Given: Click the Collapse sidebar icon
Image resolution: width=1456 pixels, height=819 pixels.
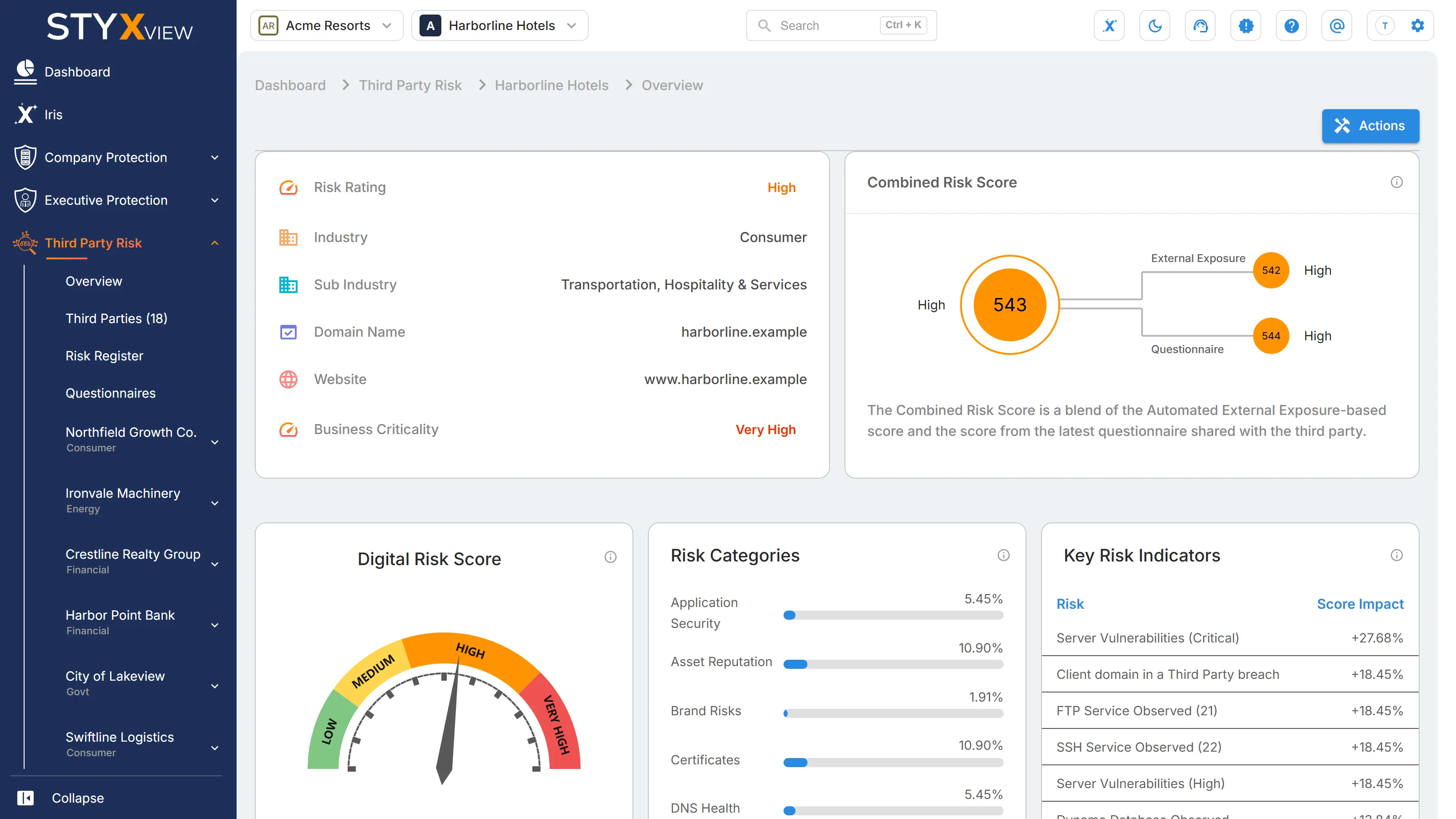Looking at the screenshot, I should (25, 798).
